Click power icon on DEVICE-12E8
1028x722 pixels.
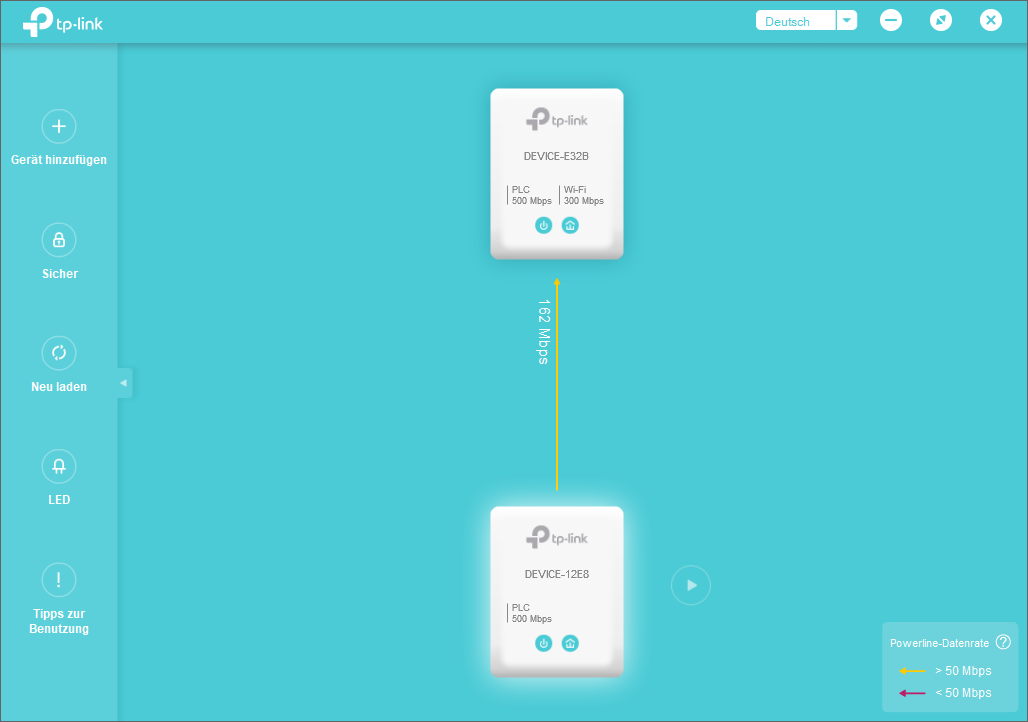[x=544, y=643]
